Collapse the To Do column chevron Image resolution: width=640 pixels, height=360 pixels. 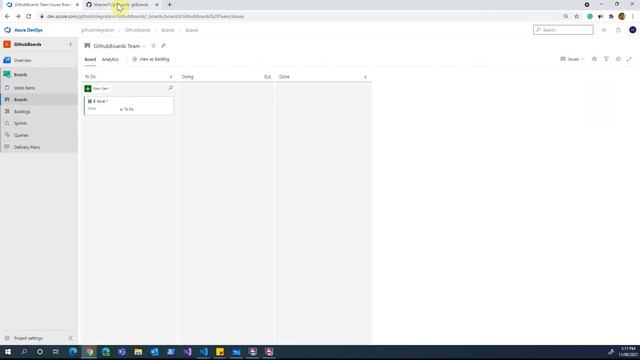point(171,77)
